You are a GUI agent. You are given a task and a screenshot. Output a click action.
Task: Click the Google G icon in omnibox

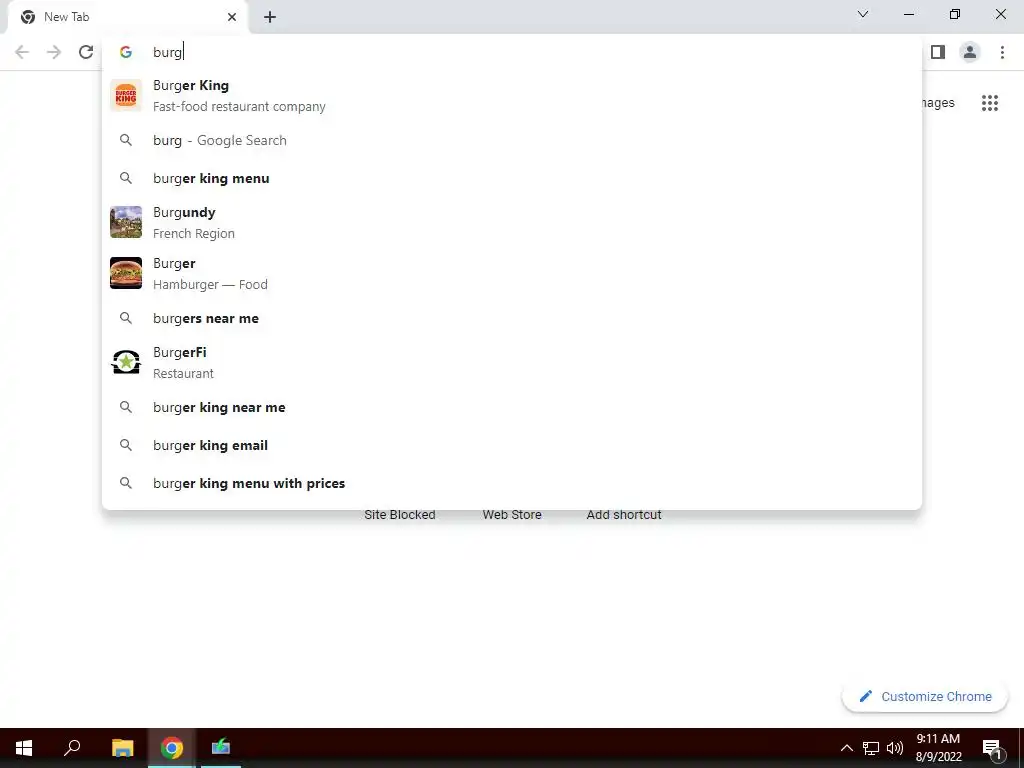pos(126,52)
